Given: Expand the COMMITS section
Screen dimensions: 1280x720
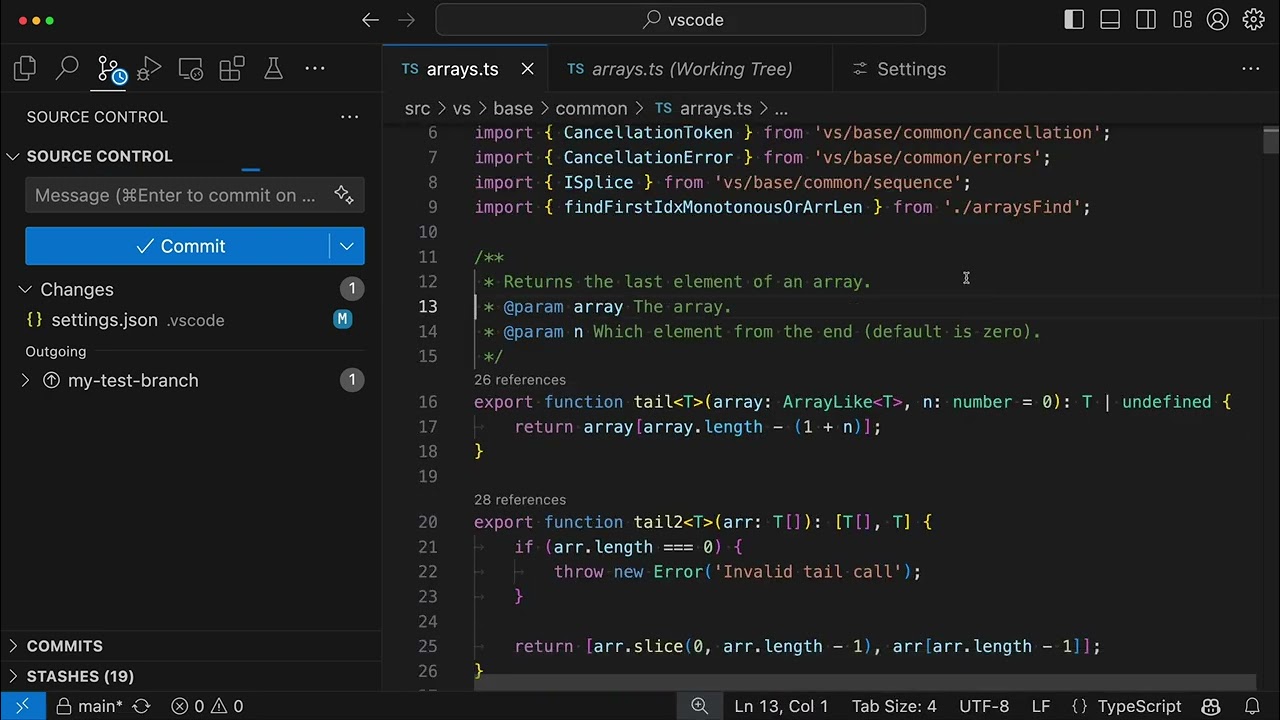Looking at the screenshot, I should click(x=14, y=646).
